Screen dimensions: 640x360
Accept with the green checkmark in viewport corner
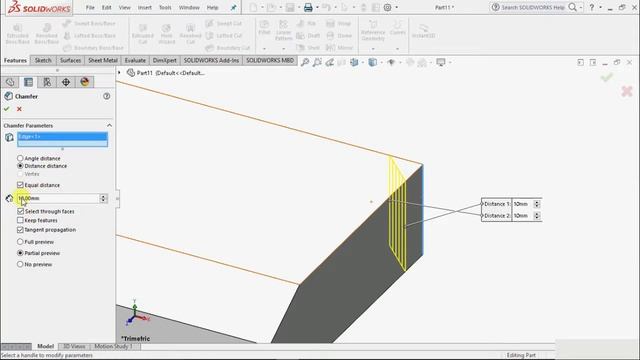607,77
